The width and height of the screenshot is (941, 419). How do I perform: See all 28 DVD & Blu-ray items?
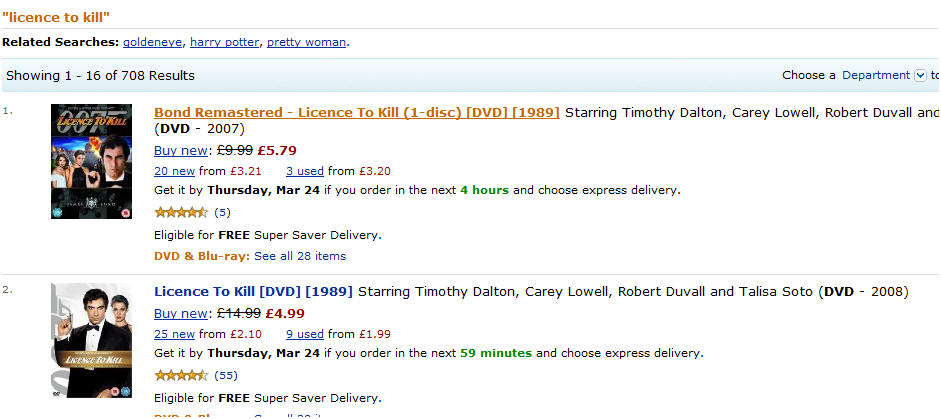(300, 256)
